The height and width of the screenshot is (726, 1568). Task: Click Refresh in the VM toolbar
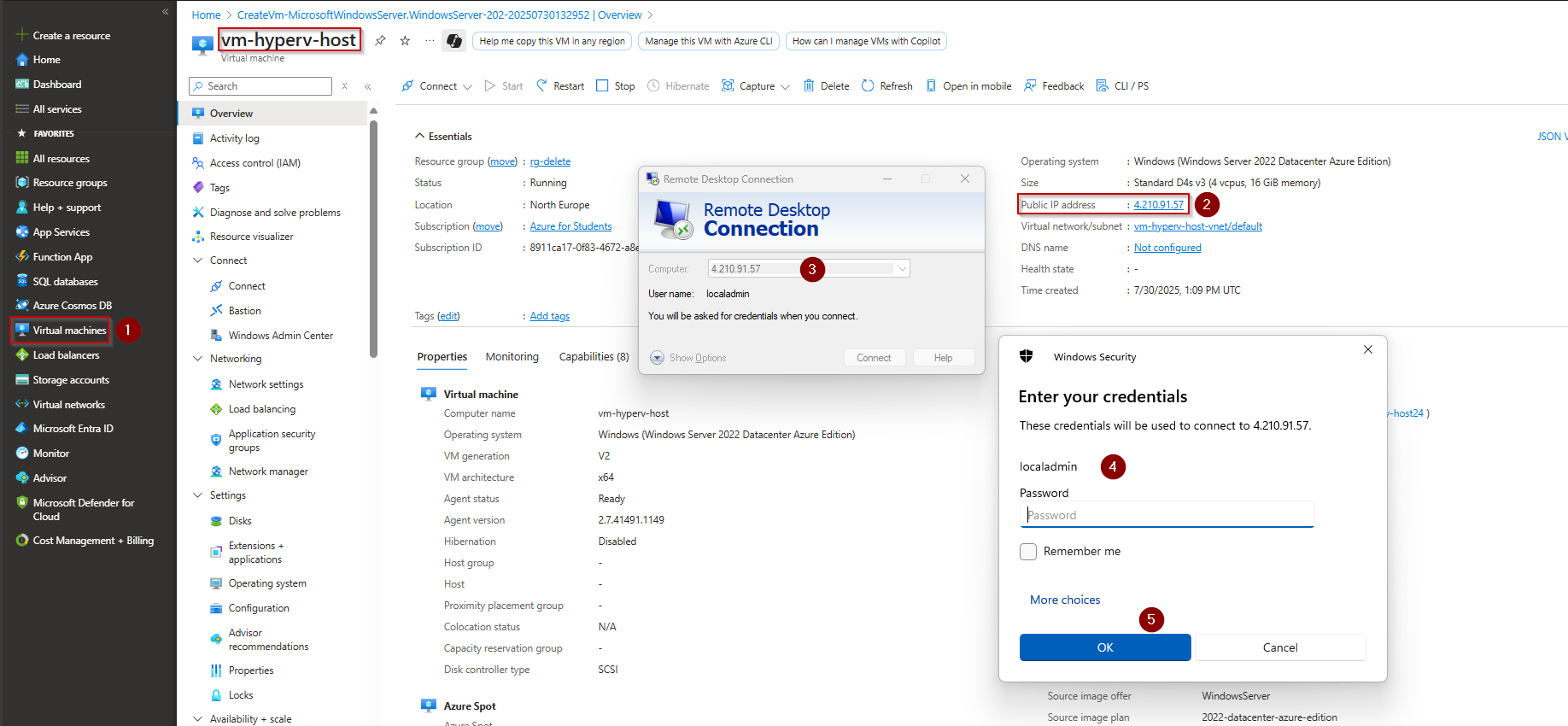tap(887, 86)
